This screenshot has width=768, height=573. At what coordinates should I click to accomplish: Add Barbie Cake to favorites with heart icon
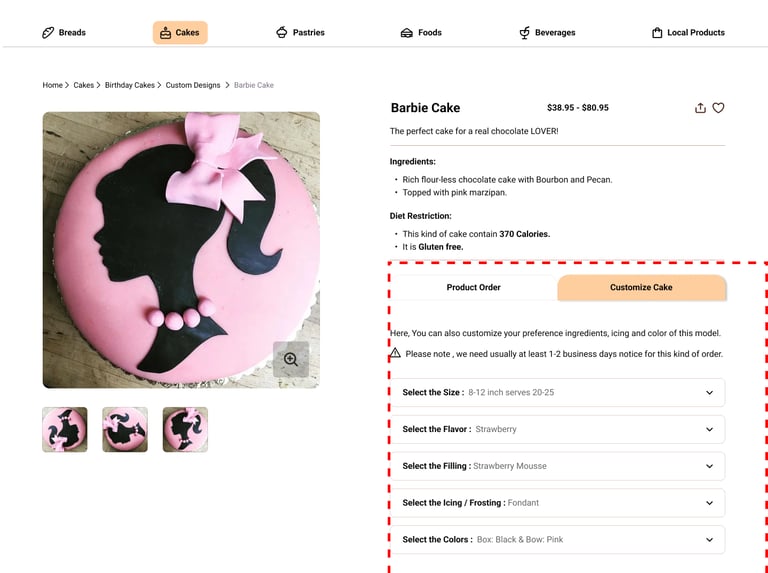point(718,108)
